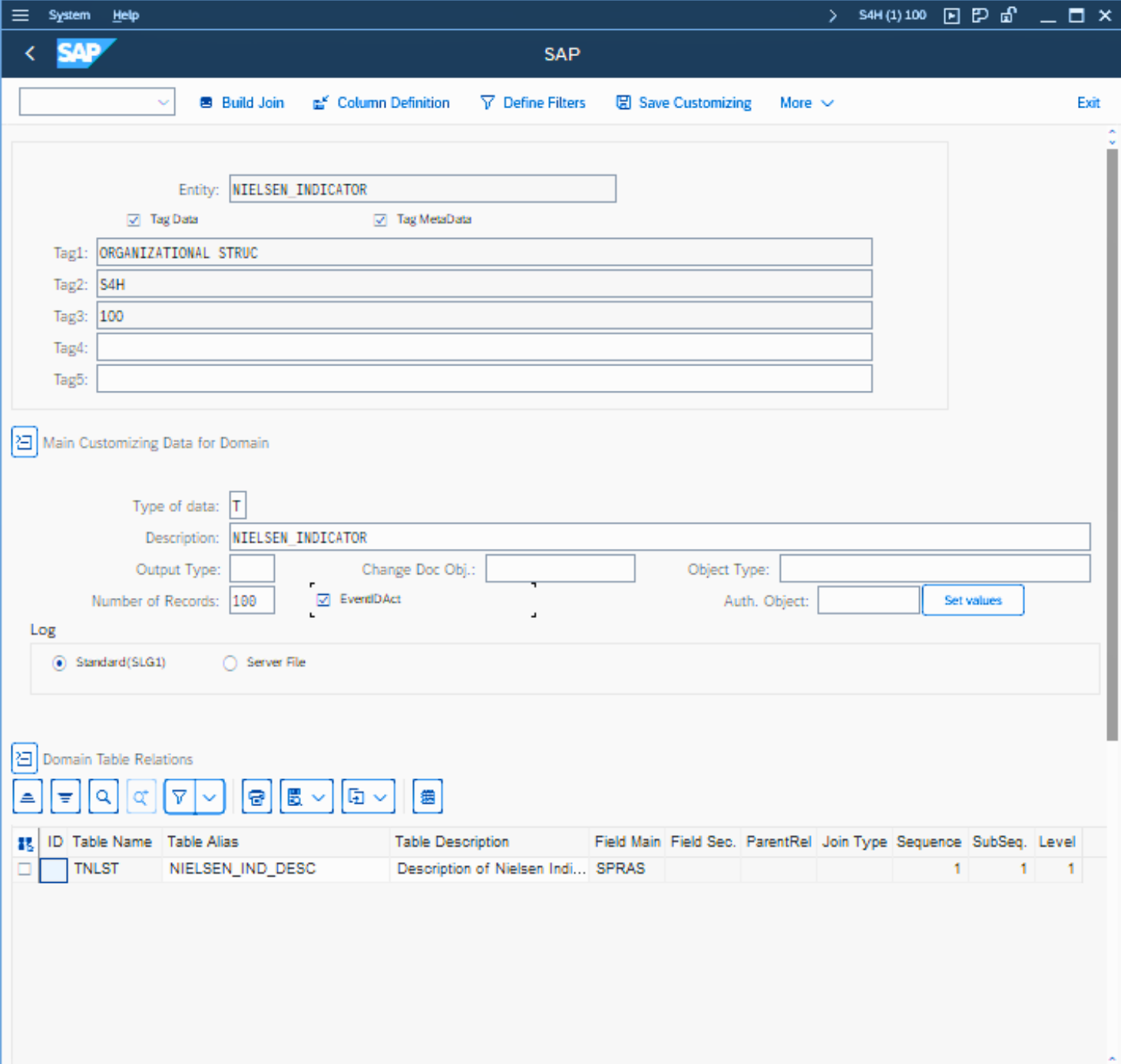Viewport: 1121px width, 1064px height.
Task: Click Save Customizing in the toolbar
Action: (x=683, y=103)
